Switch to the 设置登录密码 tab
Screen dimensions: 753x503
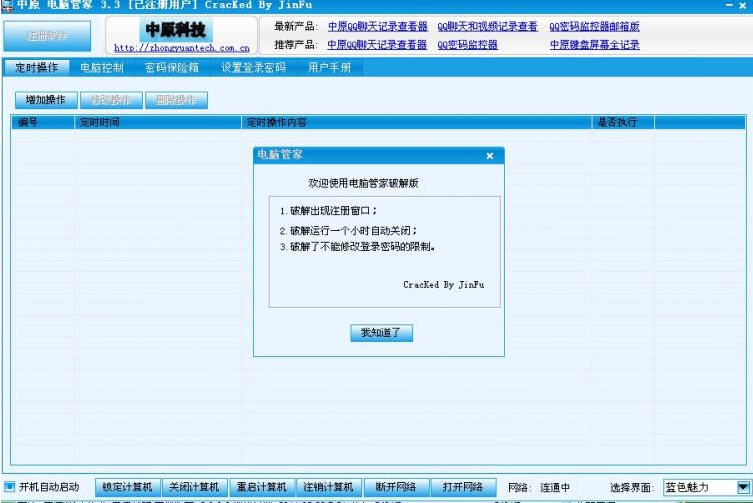click(x=254, y=68)
